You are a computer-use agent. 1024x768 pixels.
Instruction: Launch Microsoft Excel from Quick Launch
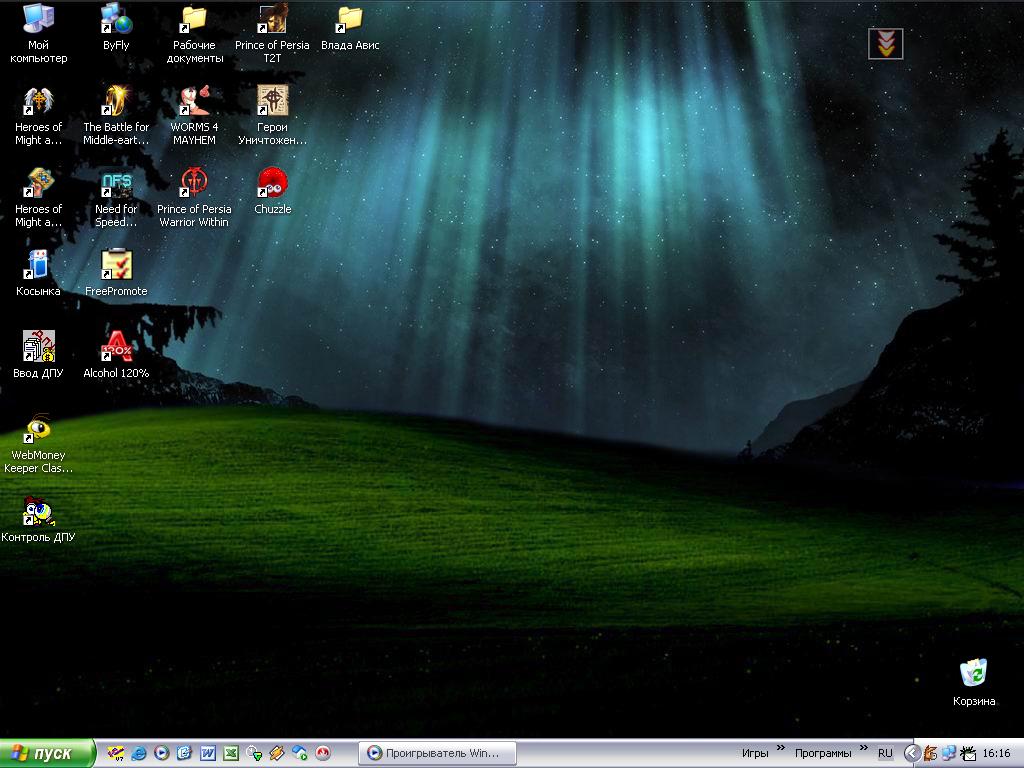coord(231,753)
